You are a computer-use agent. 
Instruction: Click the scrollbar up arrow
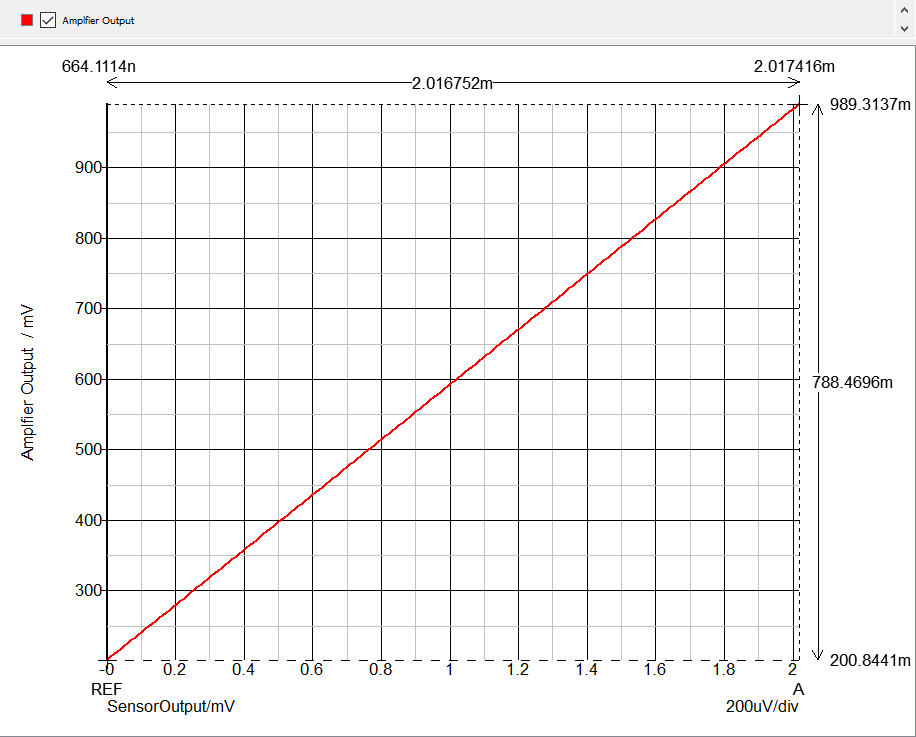coord(905,9)
